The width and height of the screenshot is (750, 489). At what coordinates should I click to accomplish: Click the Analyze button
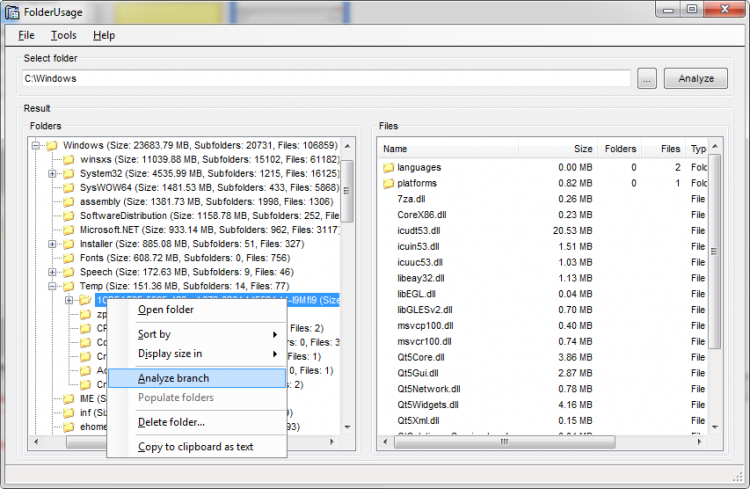coord(696,78)
